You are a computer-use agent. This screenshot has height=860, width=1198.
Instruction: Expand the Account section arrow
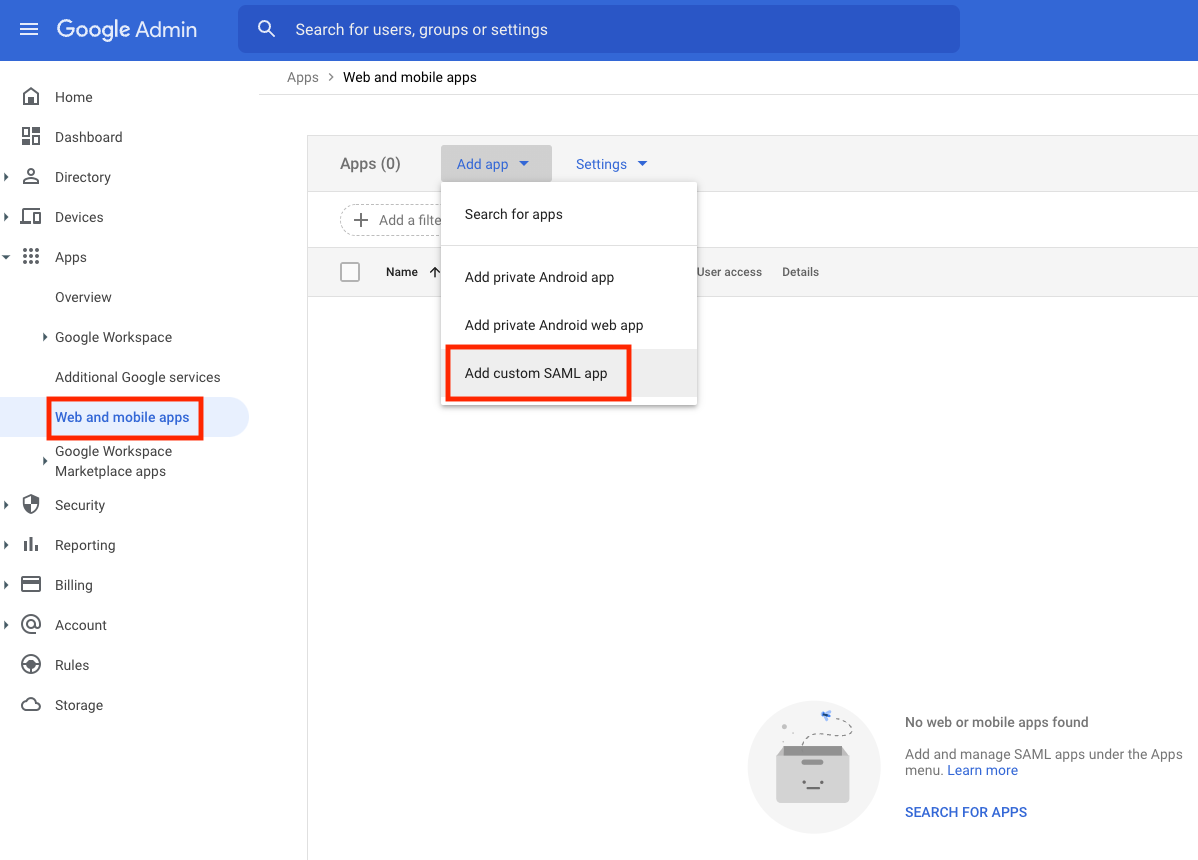6,625
